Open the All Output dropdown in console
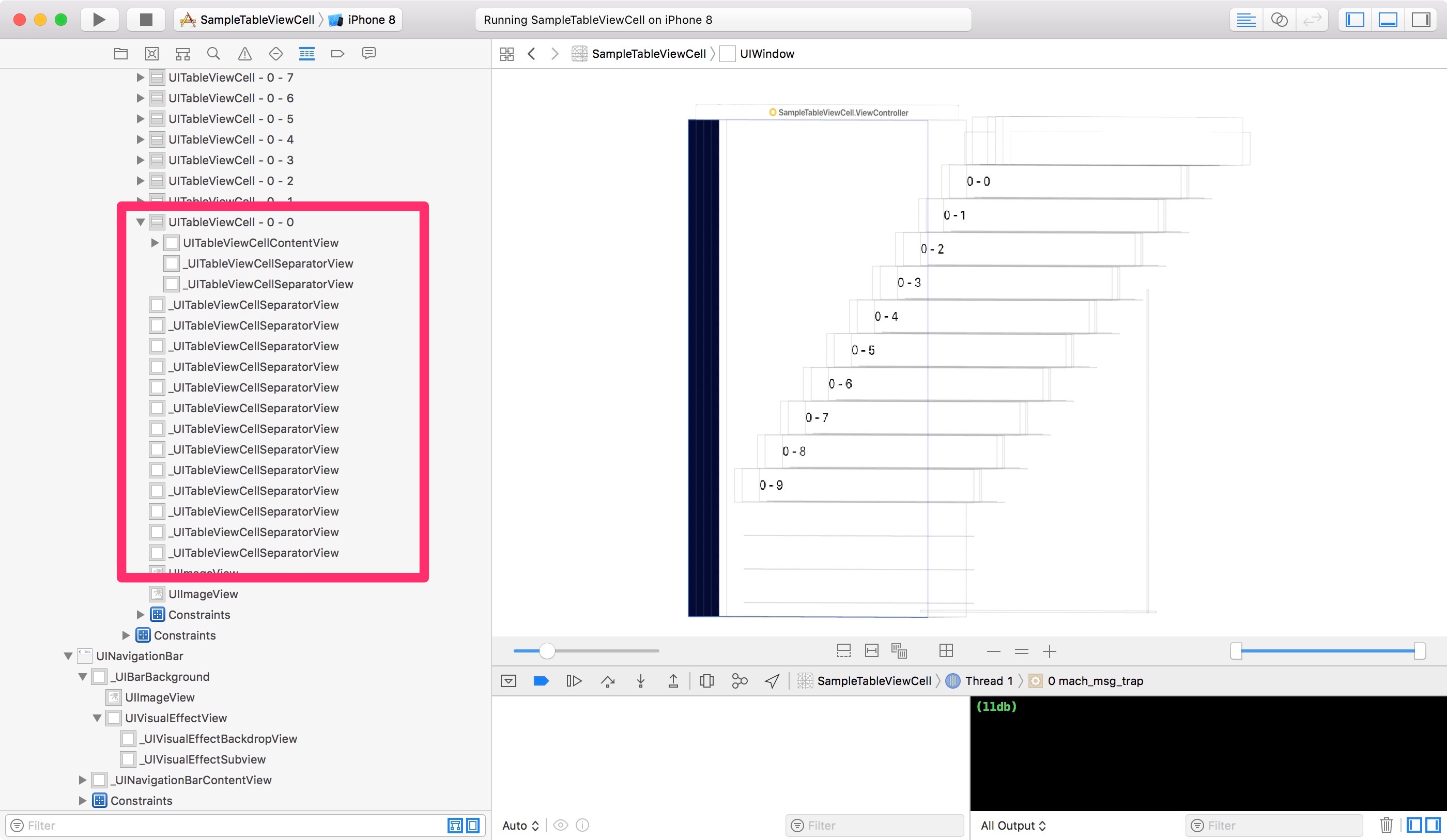 tap(1013, 825)
